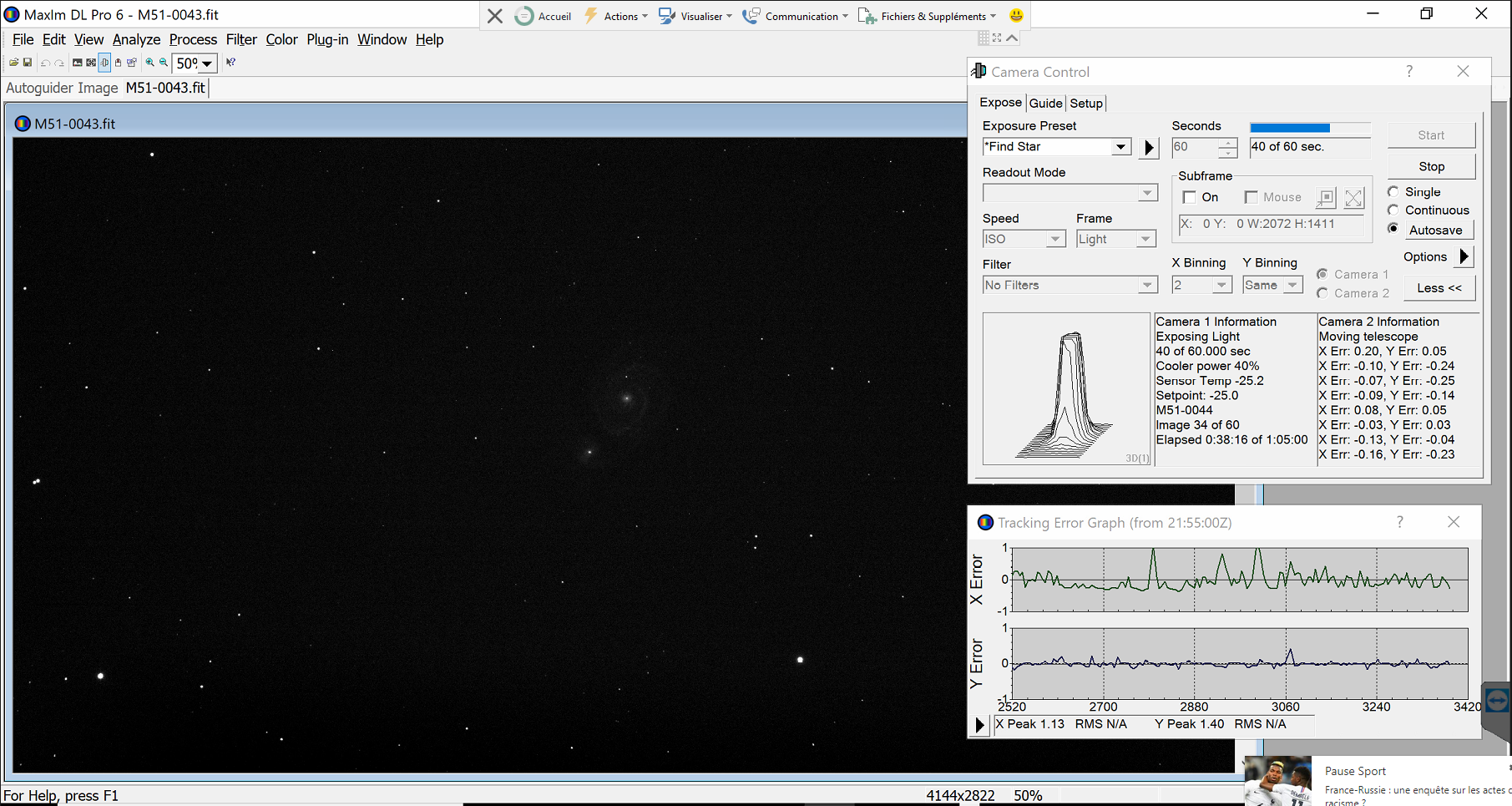Click the context help arrow icon

[x=230, y=63]
